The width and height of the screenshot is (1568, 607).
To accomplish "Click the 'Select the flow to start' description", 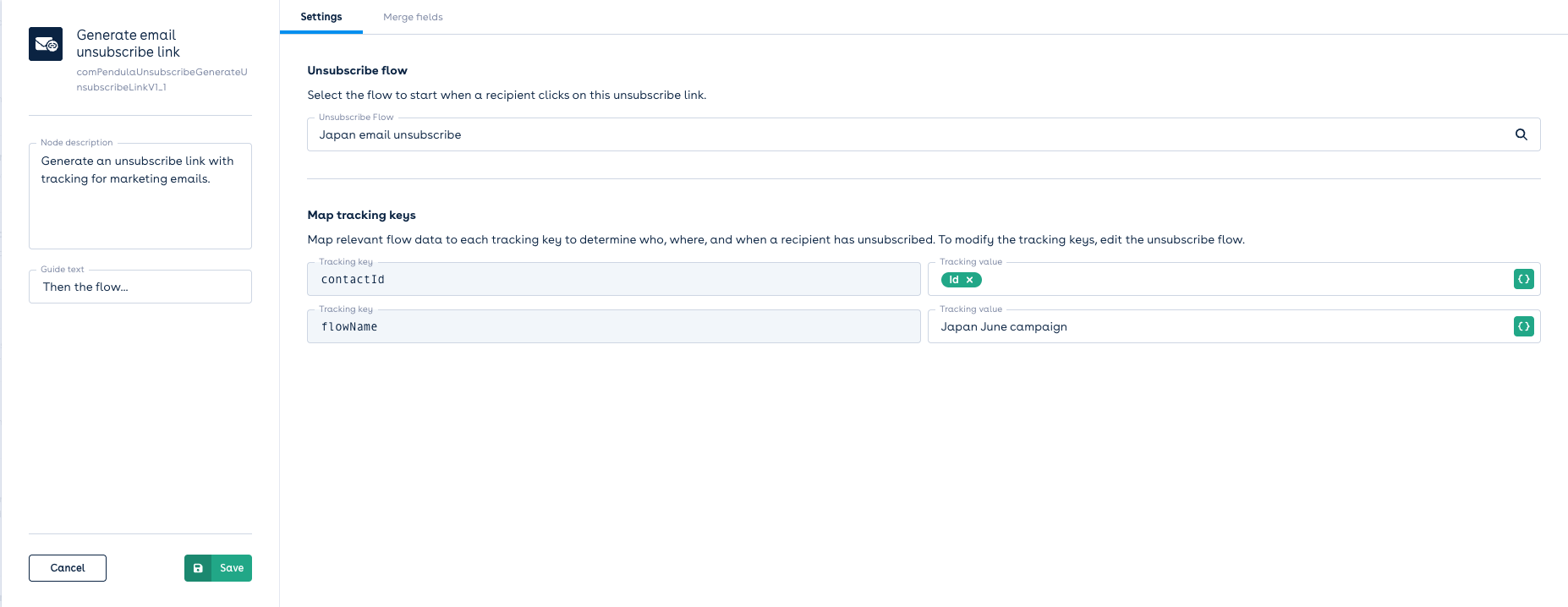I will click(x=507, y=95).
